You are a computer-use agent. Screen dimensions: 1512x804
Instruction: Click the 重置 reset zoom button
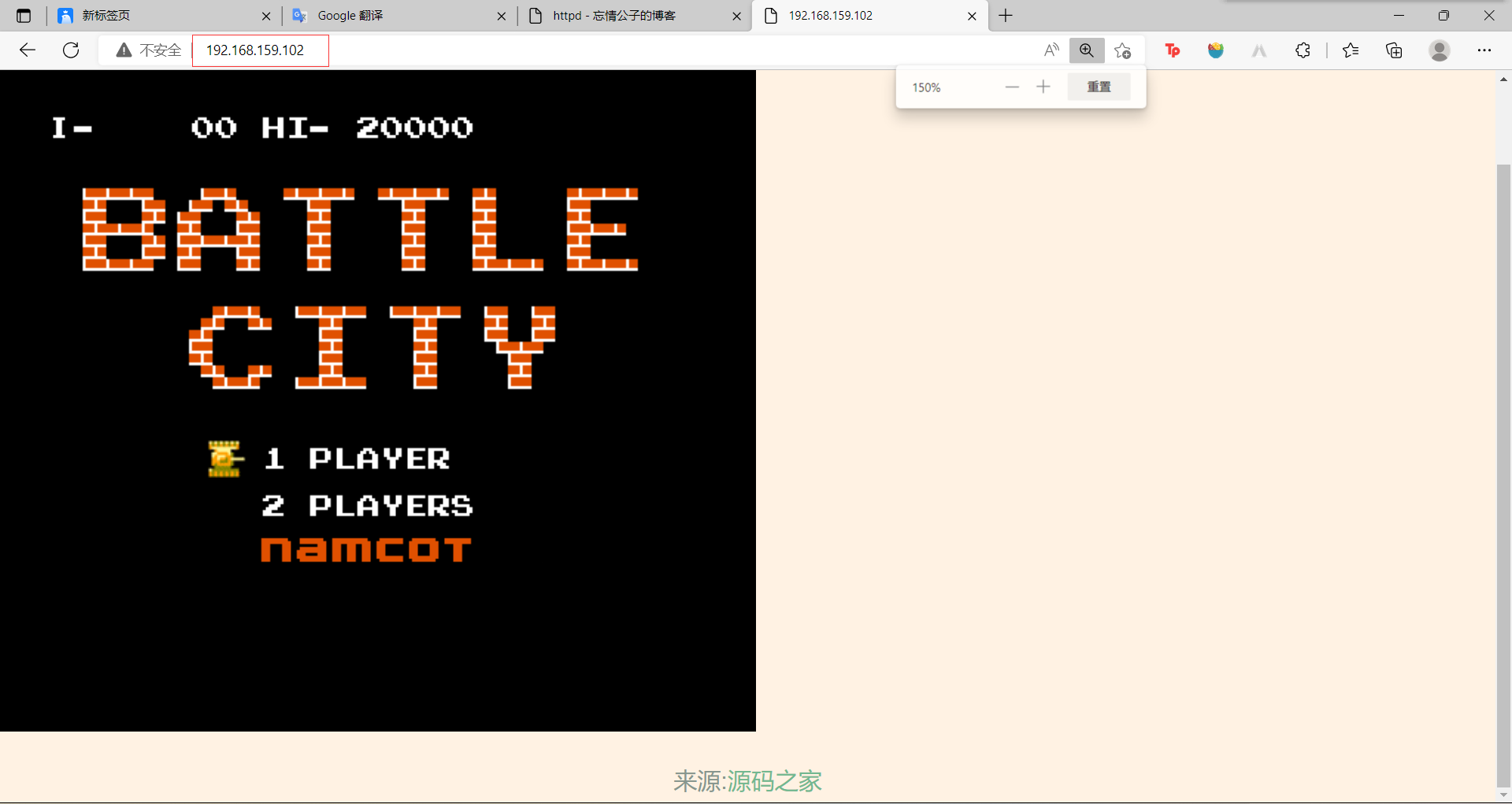pyautogui.click(x=1099, y=87)
